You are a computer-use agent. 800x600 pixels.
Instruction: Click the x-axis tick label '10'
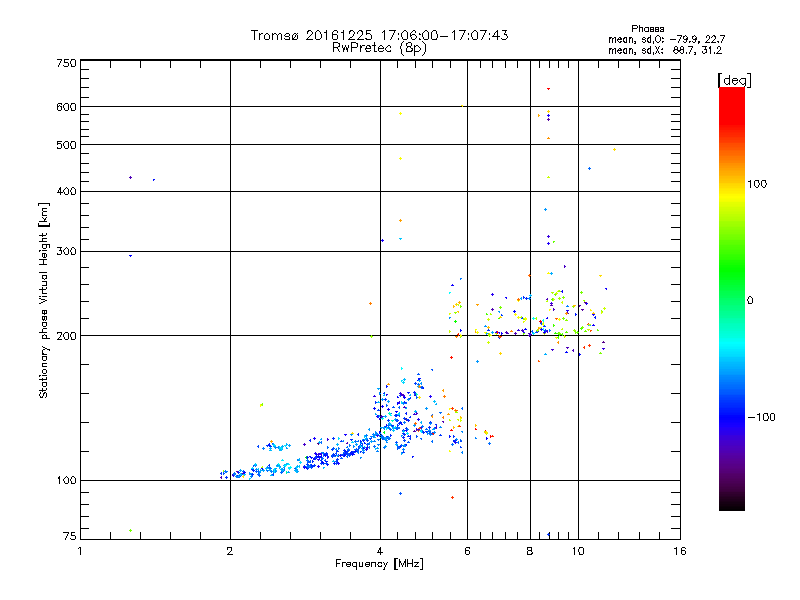point(578,551)
